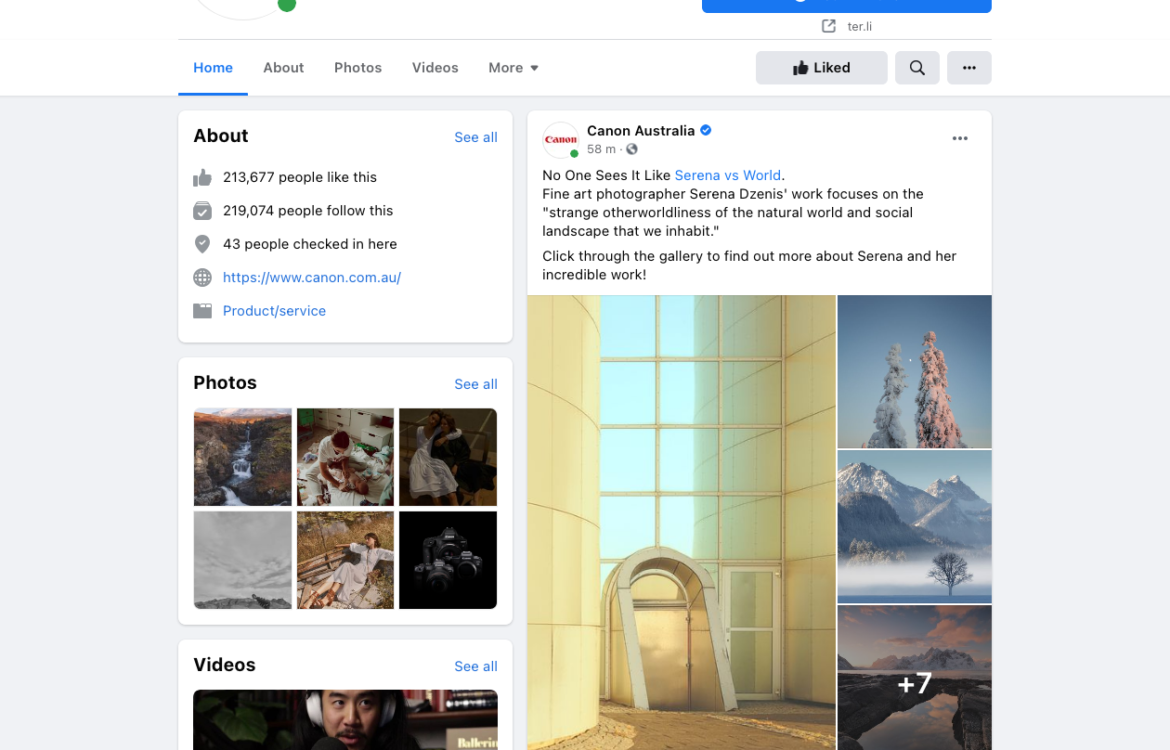Open the Videos tab
This screenshot has width=1170, height=750.
point(435,68)
